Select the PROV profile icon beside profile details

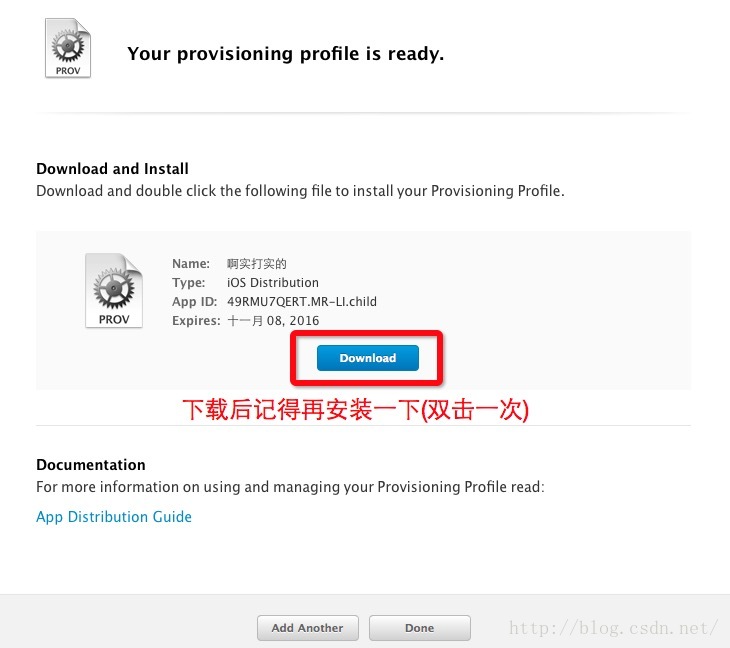114,290
